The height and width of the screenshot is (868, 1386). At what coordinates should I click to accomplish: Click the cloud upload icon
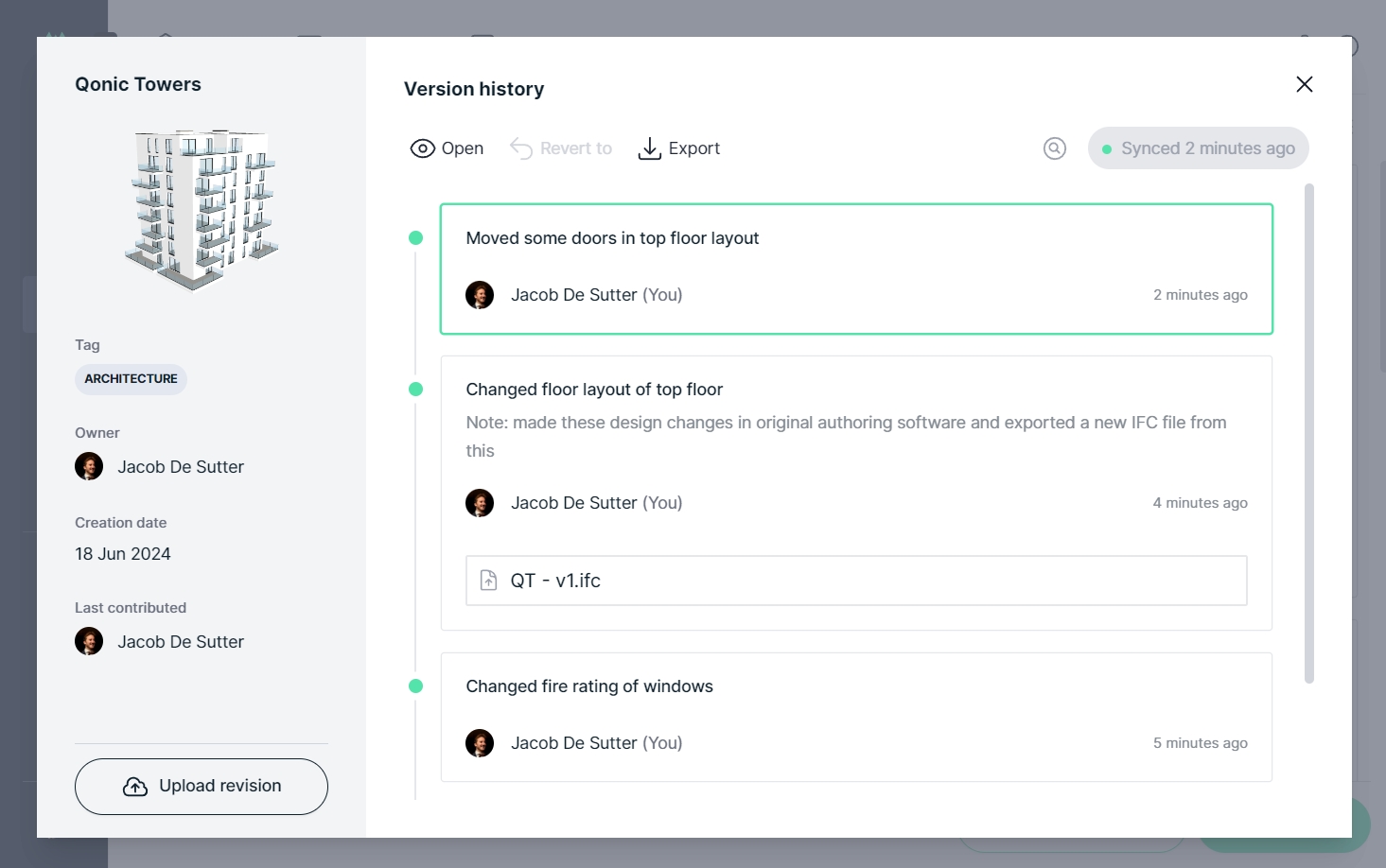(135, 787)
